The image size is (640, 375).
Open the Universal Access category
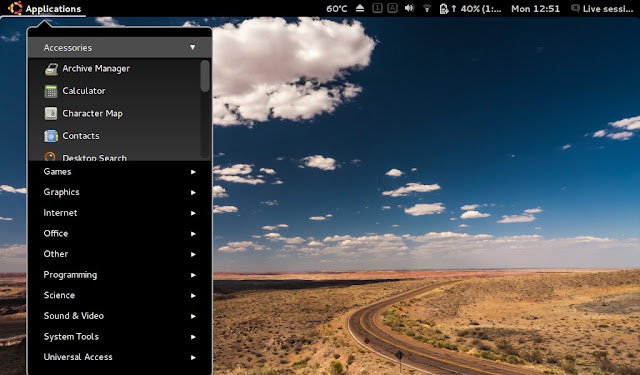coord(120,357)
